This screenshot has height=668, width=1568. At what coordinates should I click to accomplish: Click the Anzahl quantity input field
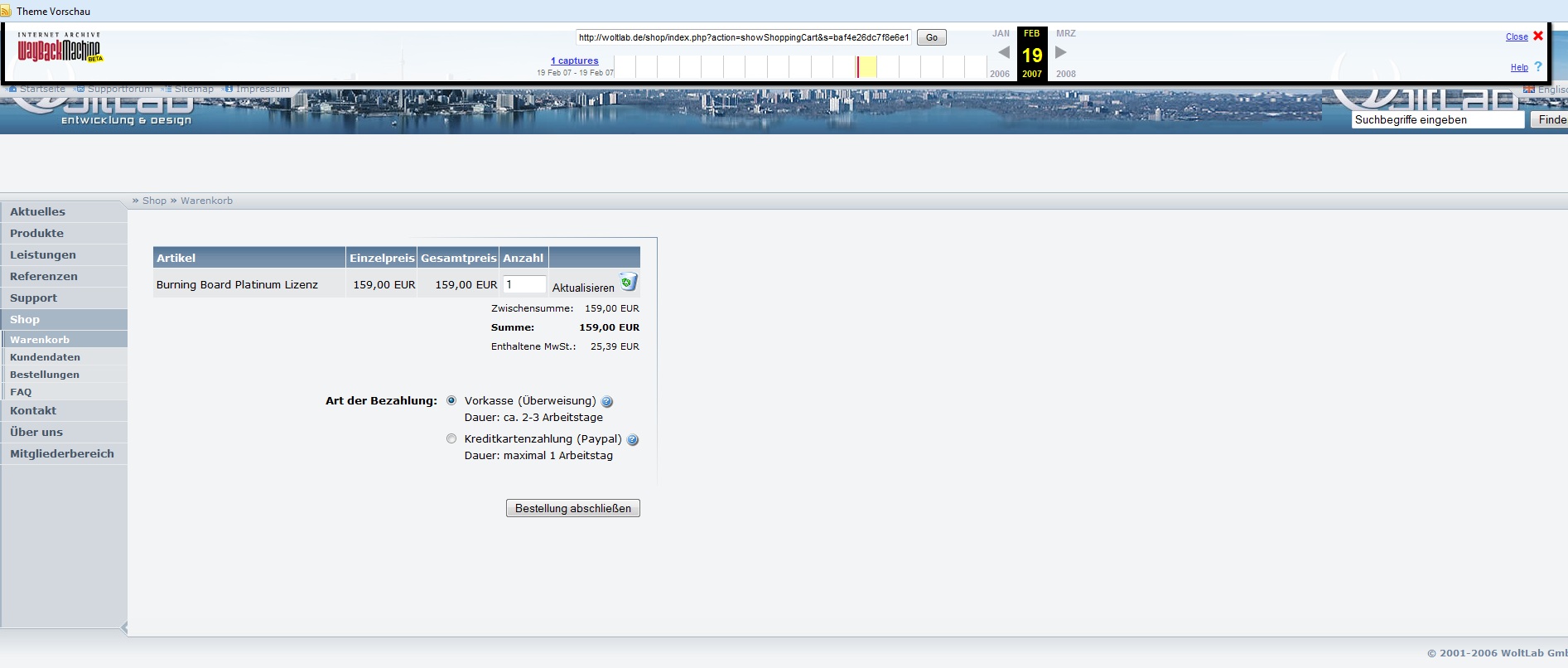click(524, 284)
